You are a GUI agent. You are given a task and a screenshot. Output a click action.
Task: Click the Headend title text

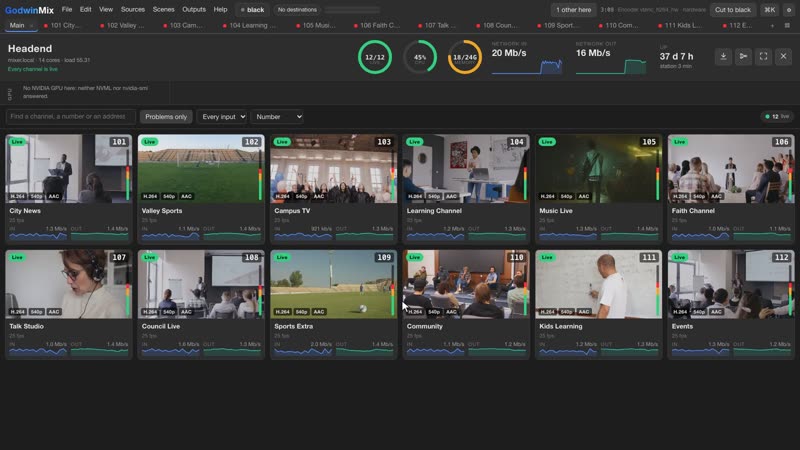[30, 48]
